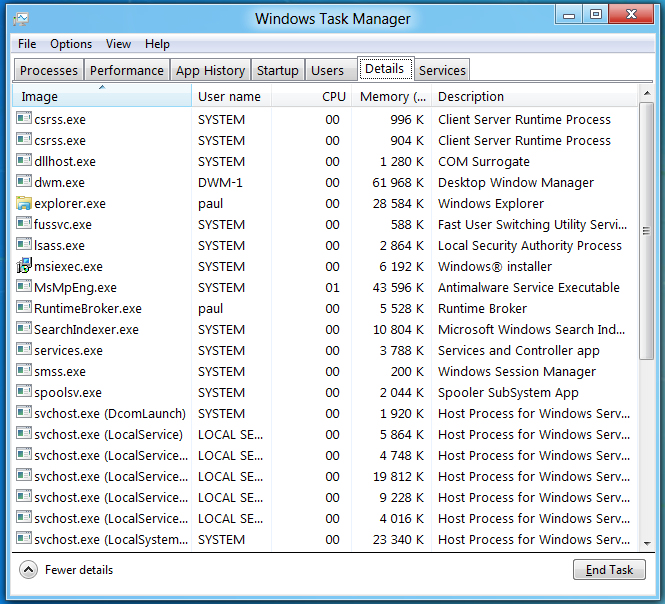
Task: Click the dllhost.exe process icon
Action: (x=24, y=160)
